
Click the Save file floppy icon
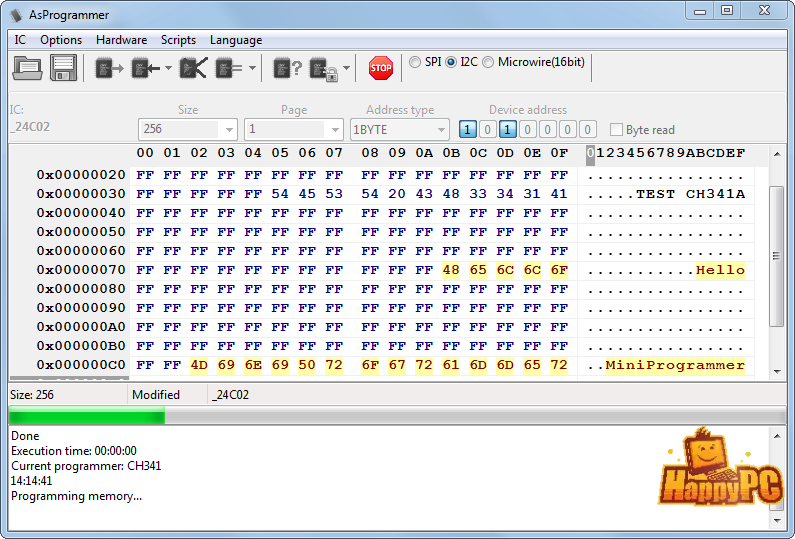(64, 68)
